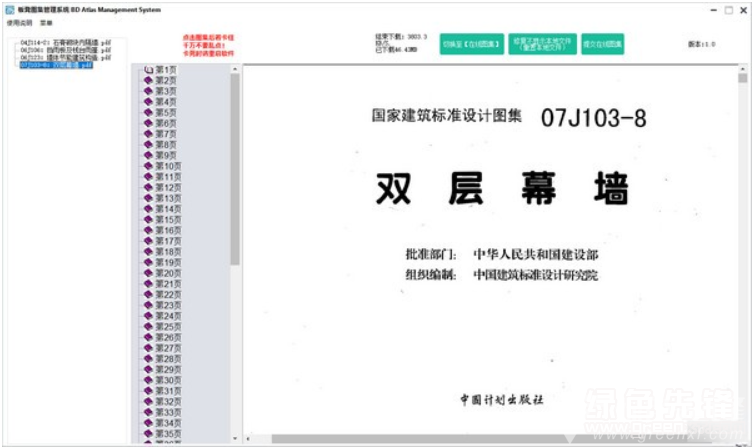Click the book icon beside 第20页
The height and width of the screenshot is (448, 754).
pos(149,273)
